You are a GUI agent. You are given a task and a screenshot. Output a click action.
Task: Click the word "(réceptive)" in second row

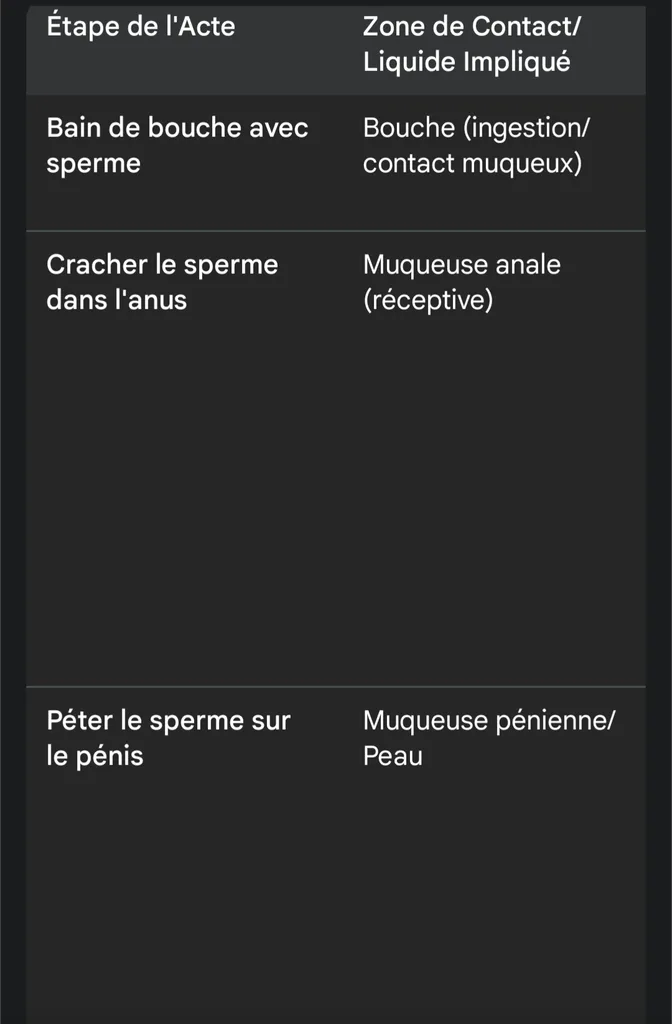point(428,300)
